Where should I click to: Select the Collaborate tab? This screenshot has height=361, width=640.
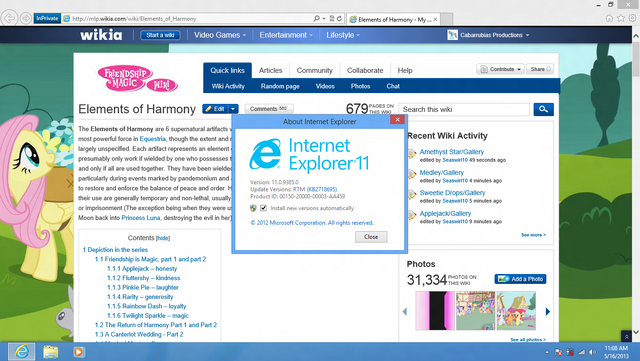[365, 70]
